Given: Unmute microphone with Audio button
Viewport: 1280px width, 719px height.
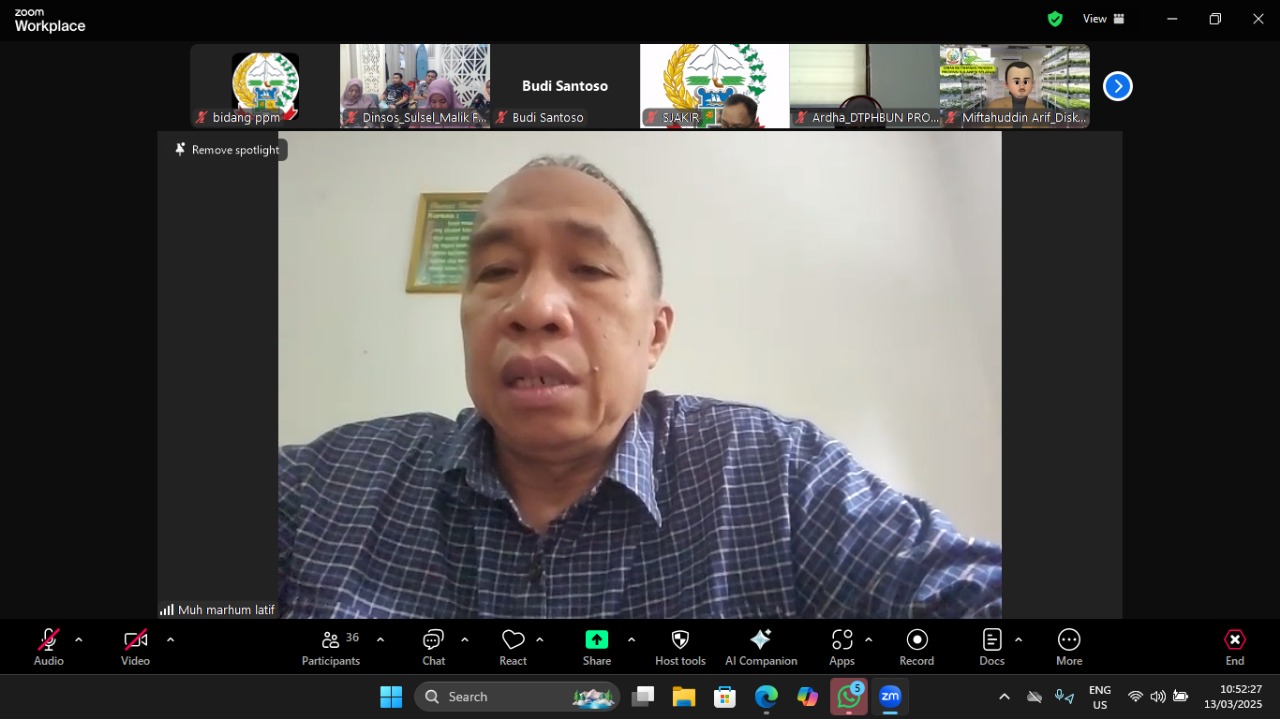Looking at the screenshot, I should pos(48,647).
